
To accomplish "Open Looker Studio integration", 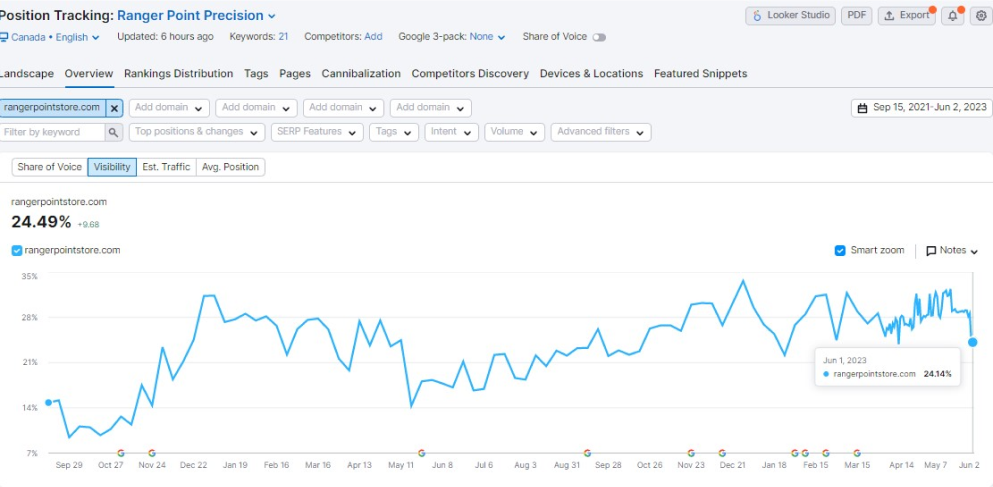I will 790,16.
